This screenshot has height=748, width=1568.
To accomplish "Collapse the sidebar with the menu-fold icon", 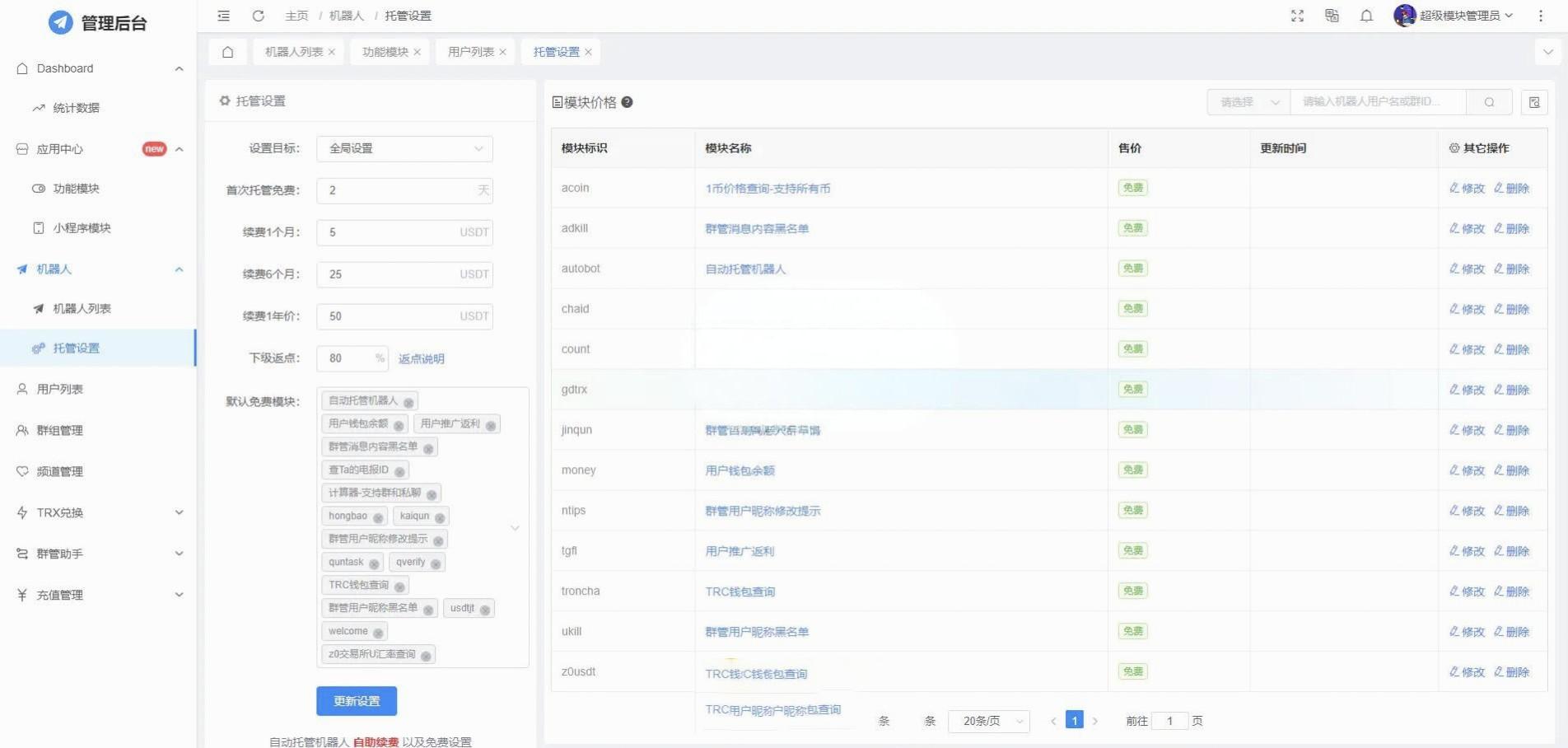I will coord(223,16).
